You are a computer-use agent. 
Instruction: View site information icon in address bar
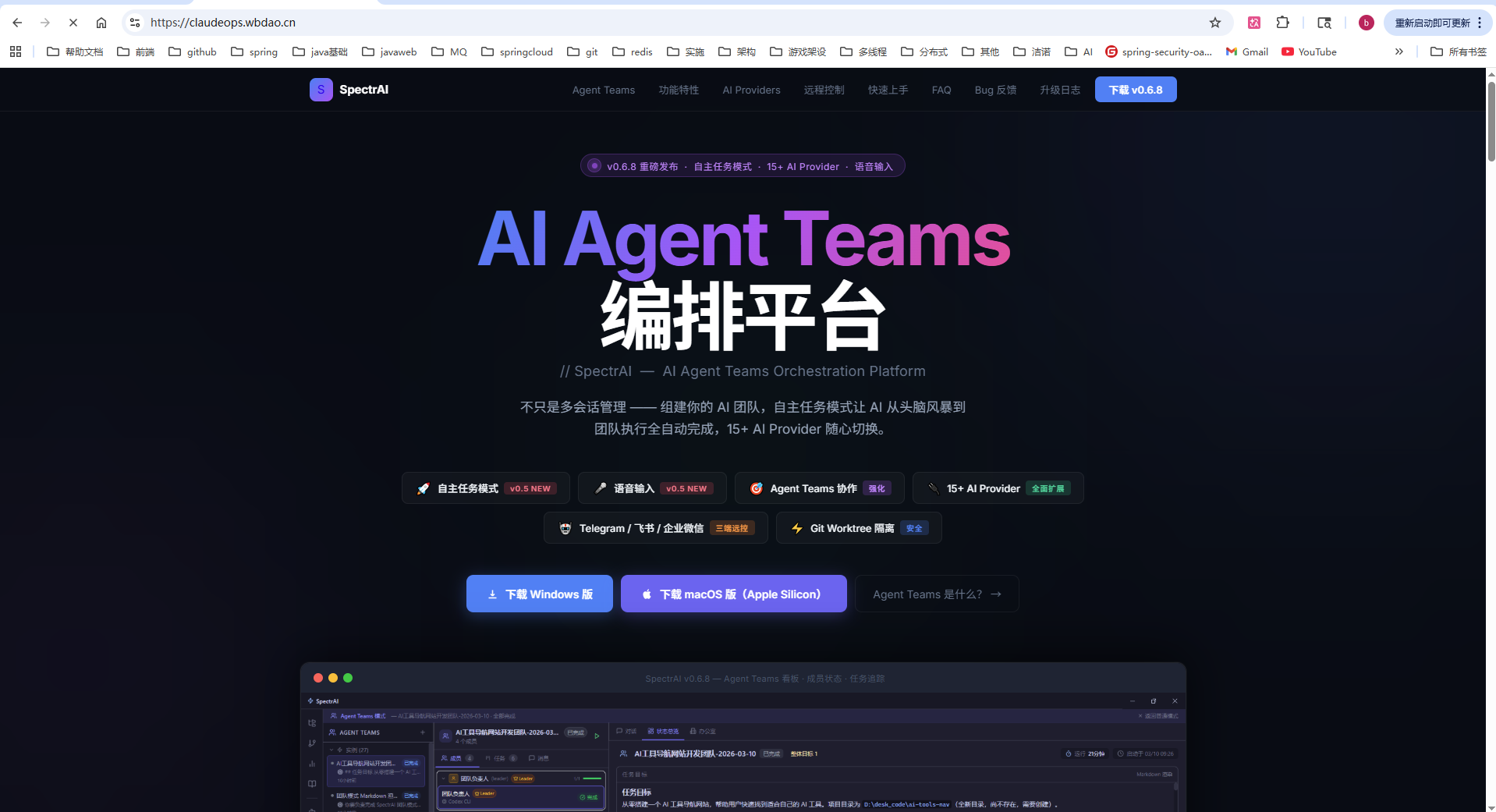click(135, 23)
